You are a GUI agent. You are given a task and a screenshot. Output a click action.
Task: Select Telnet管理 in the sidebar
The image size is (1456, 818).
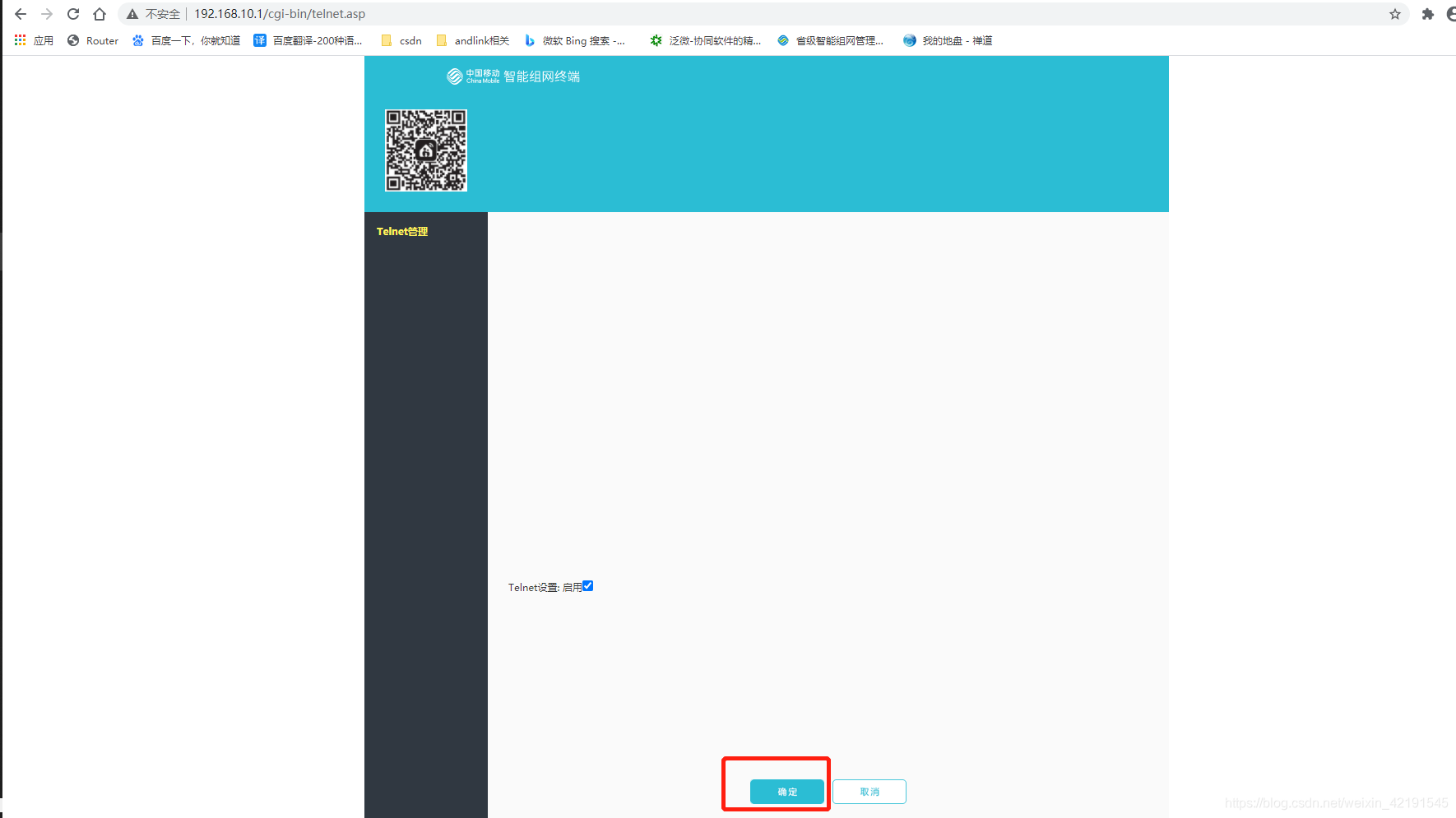point(402,232)
